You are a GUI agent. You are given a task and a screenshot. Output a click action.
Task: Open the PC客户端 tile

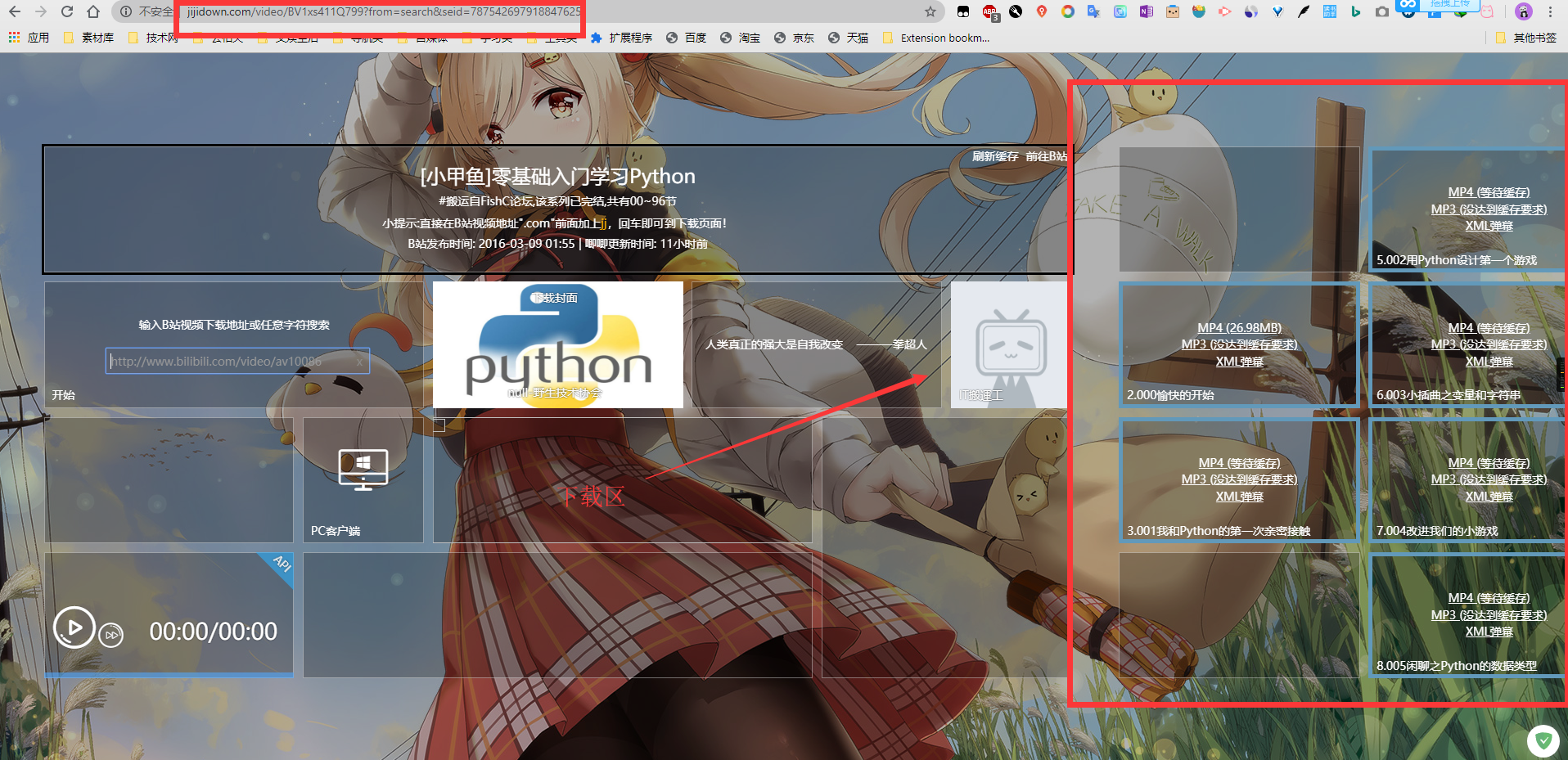click(x=363, y=479)
